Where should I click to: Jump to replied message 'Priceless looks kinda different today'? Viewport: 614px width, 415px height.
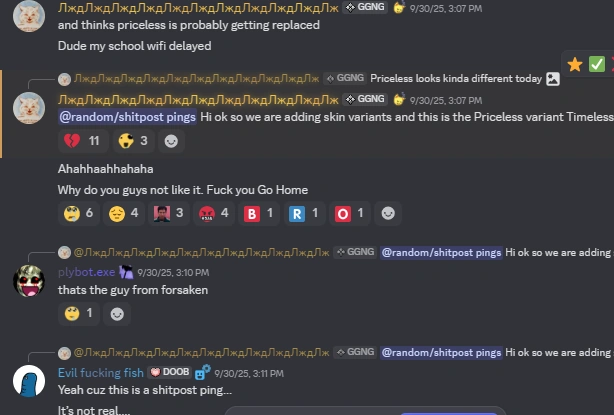point(456,79)
